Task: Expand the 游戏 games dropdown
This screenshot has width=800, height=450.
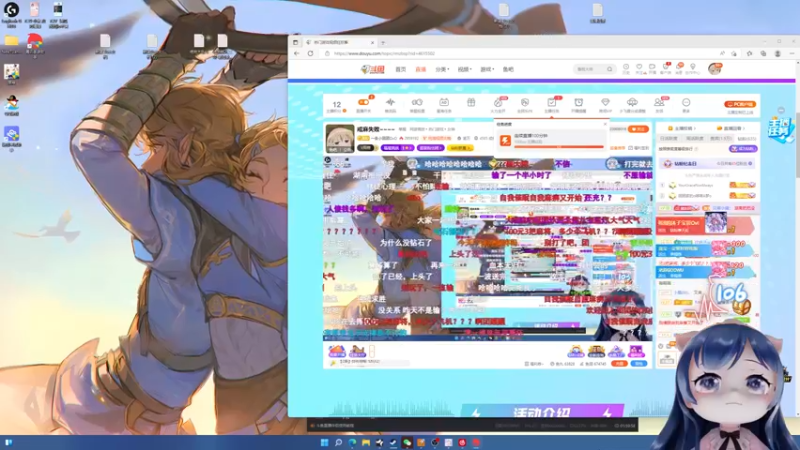Action: point(487,69)
